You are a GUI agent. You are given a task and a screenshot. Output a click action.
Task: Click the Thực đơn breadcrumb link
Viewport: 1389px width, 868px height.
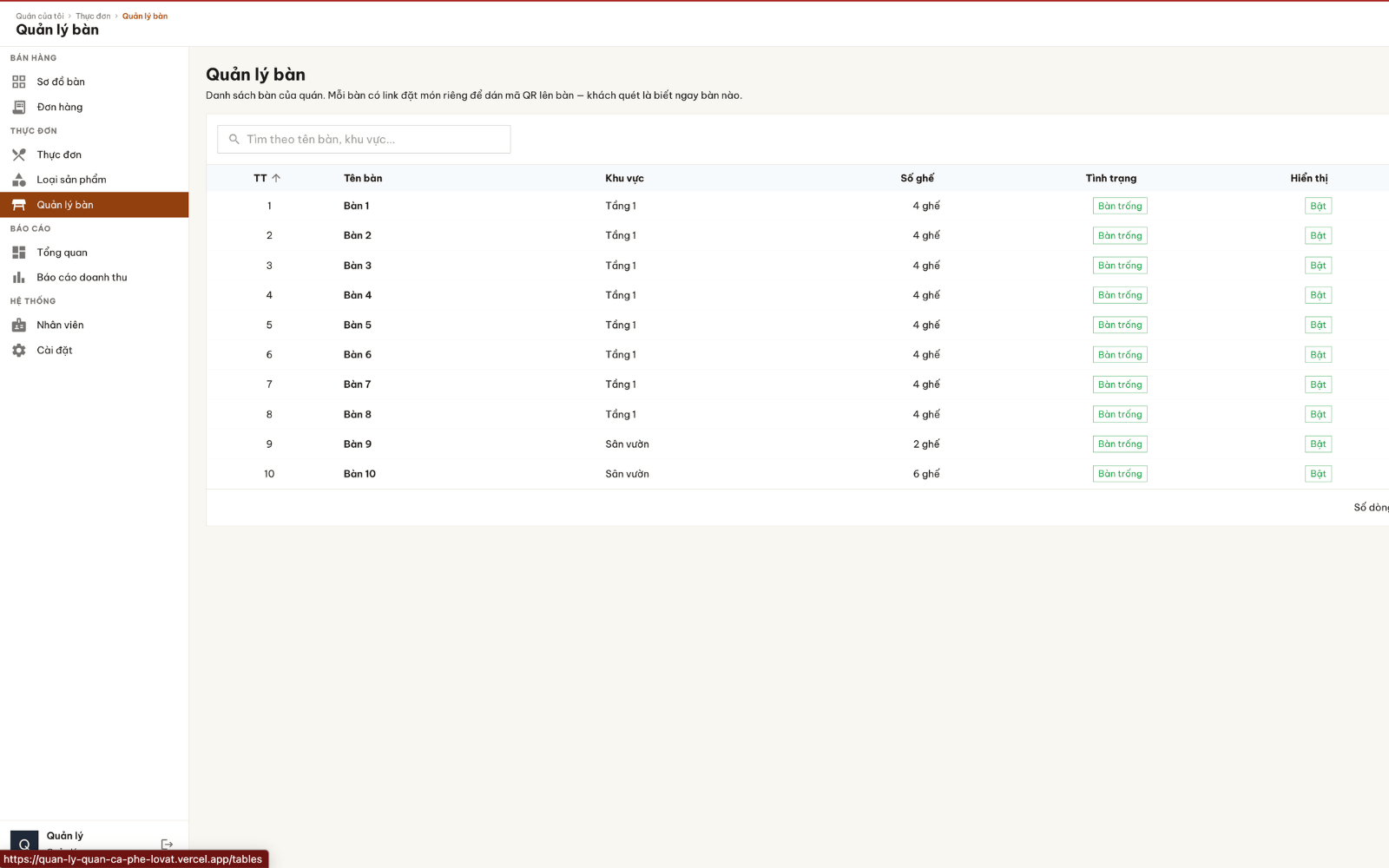tap(93, 16)
